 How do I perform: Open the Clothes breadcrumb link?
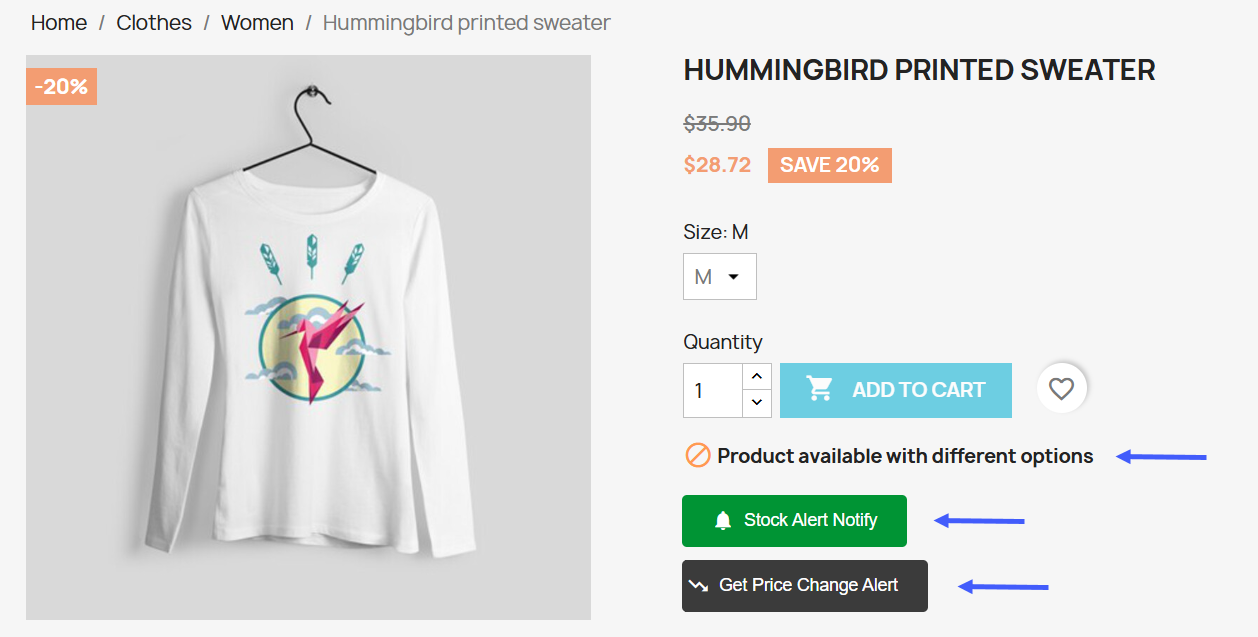pos(154,22)
